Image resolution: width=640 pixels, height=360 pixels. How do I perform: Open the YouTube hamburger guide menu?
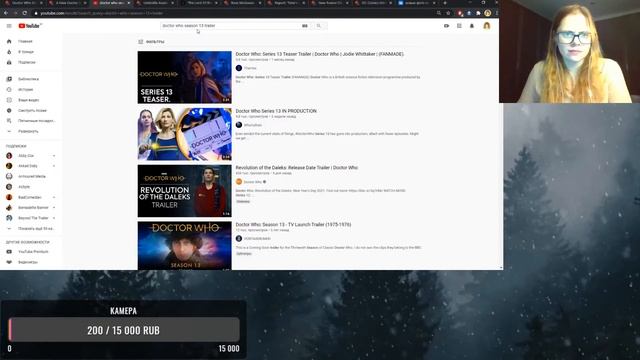(9, 26)
